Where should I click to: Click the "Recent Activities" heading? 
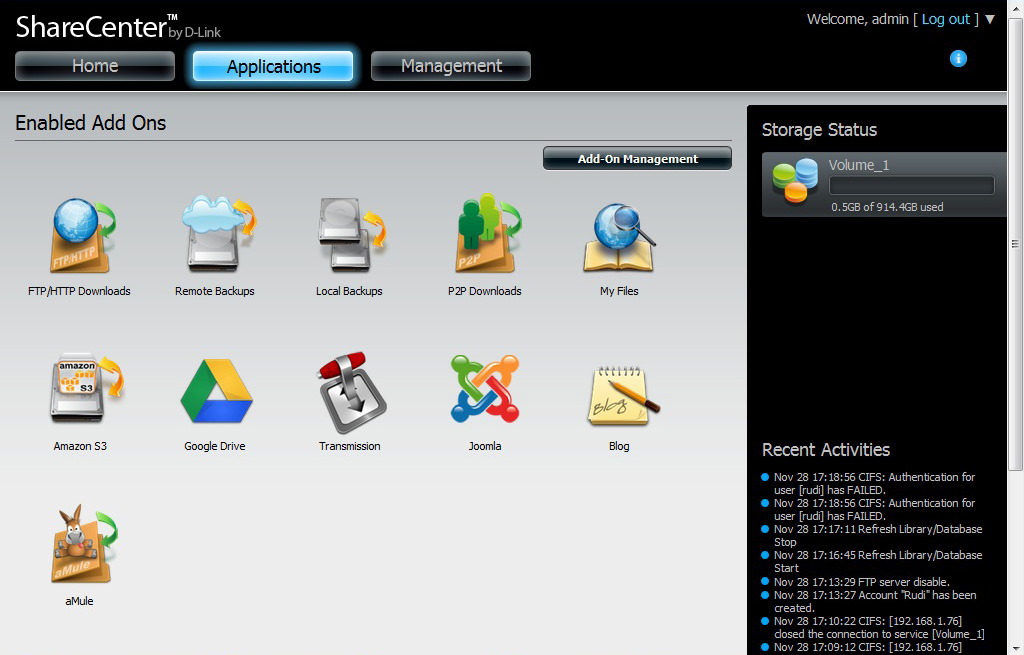pos(825,450)
